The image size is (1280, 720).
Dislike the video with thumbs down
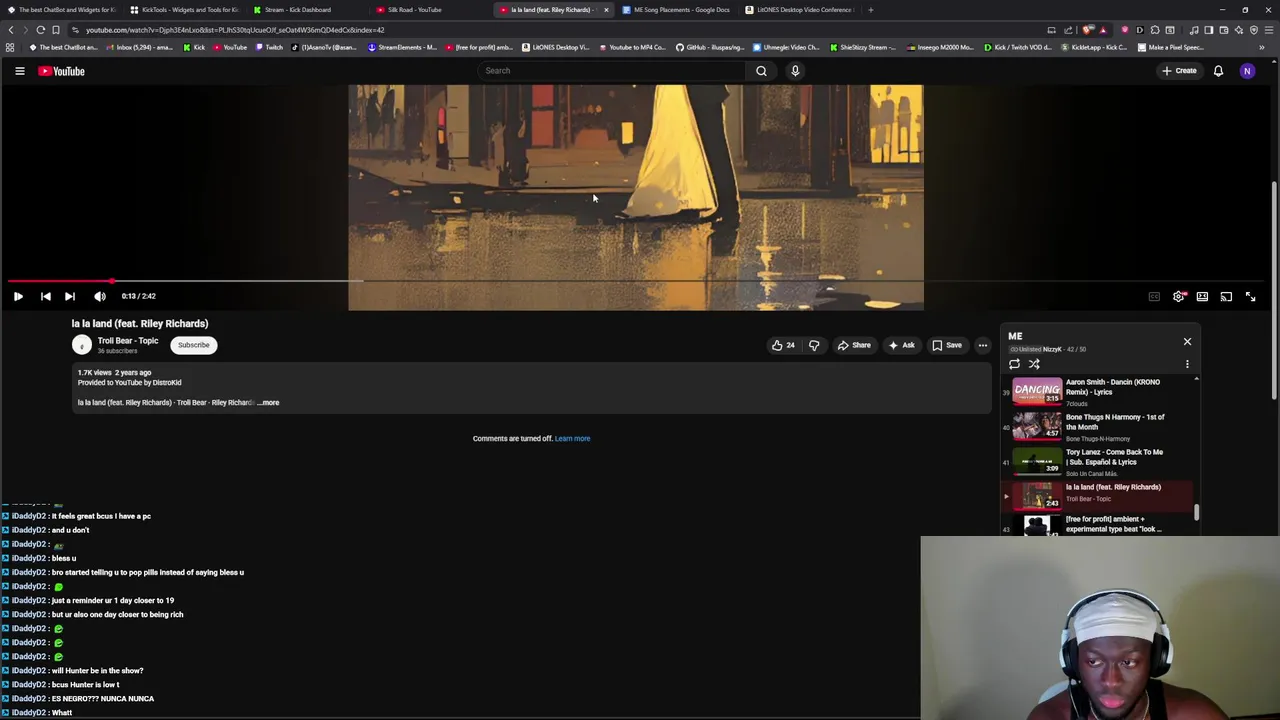(814, 345)
